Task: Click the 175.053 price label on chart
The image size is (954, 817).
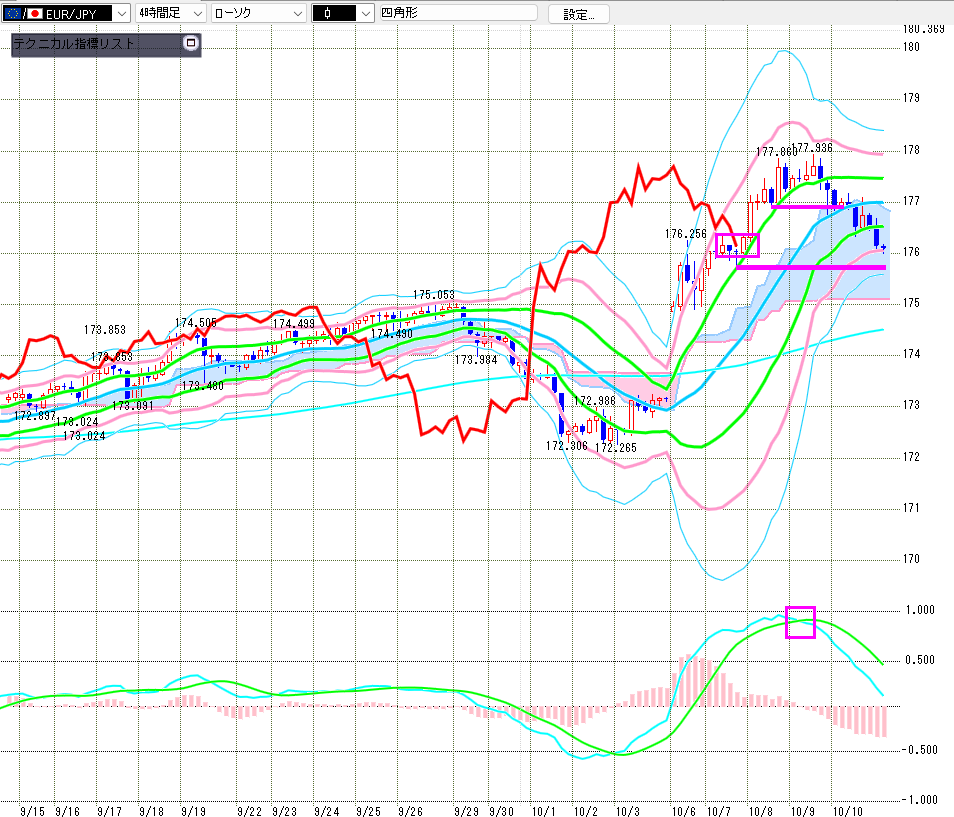Action: (434, 295)
